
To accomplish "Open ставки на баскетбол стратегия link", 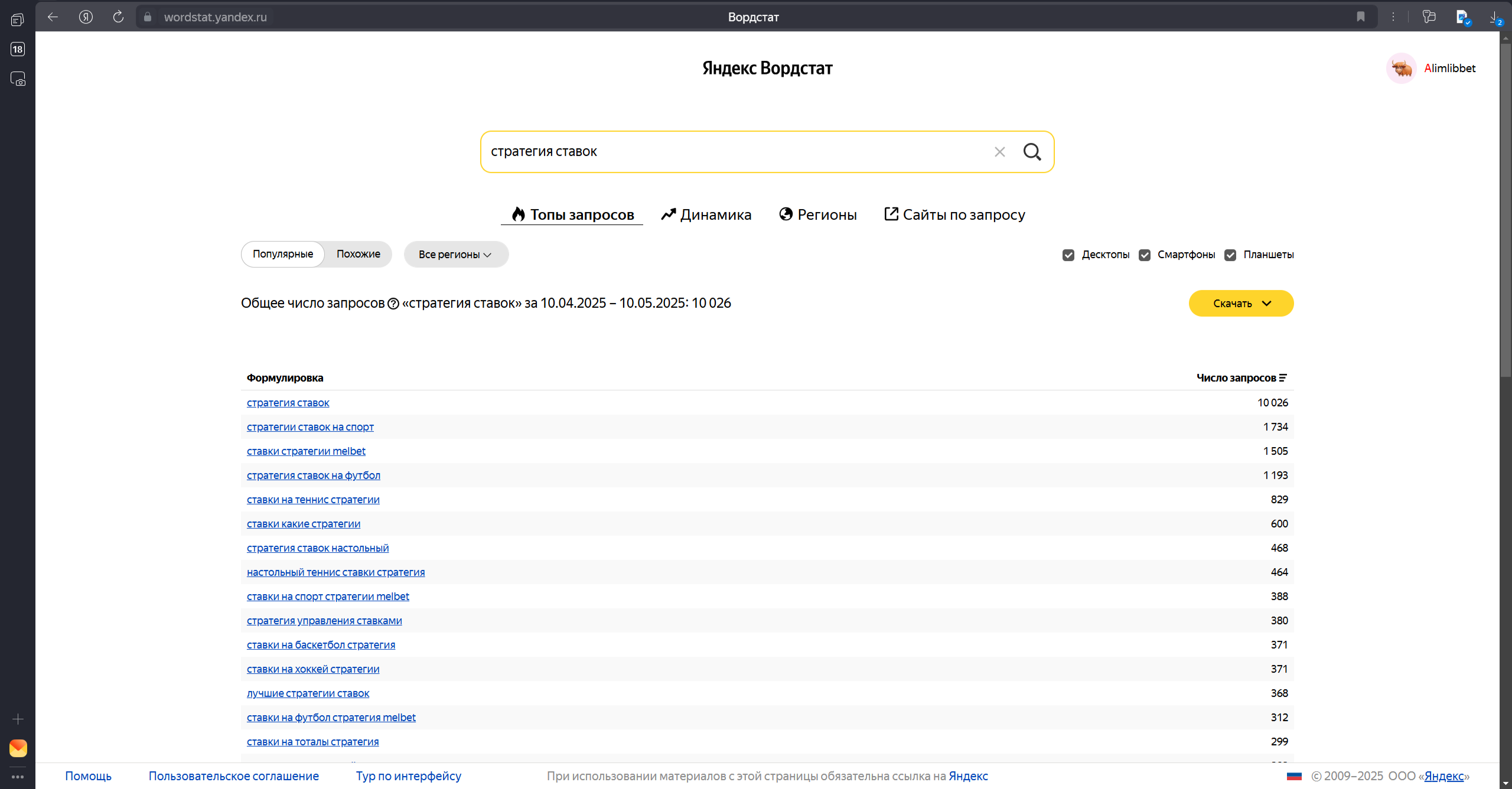I will click(x=321, y=645).
